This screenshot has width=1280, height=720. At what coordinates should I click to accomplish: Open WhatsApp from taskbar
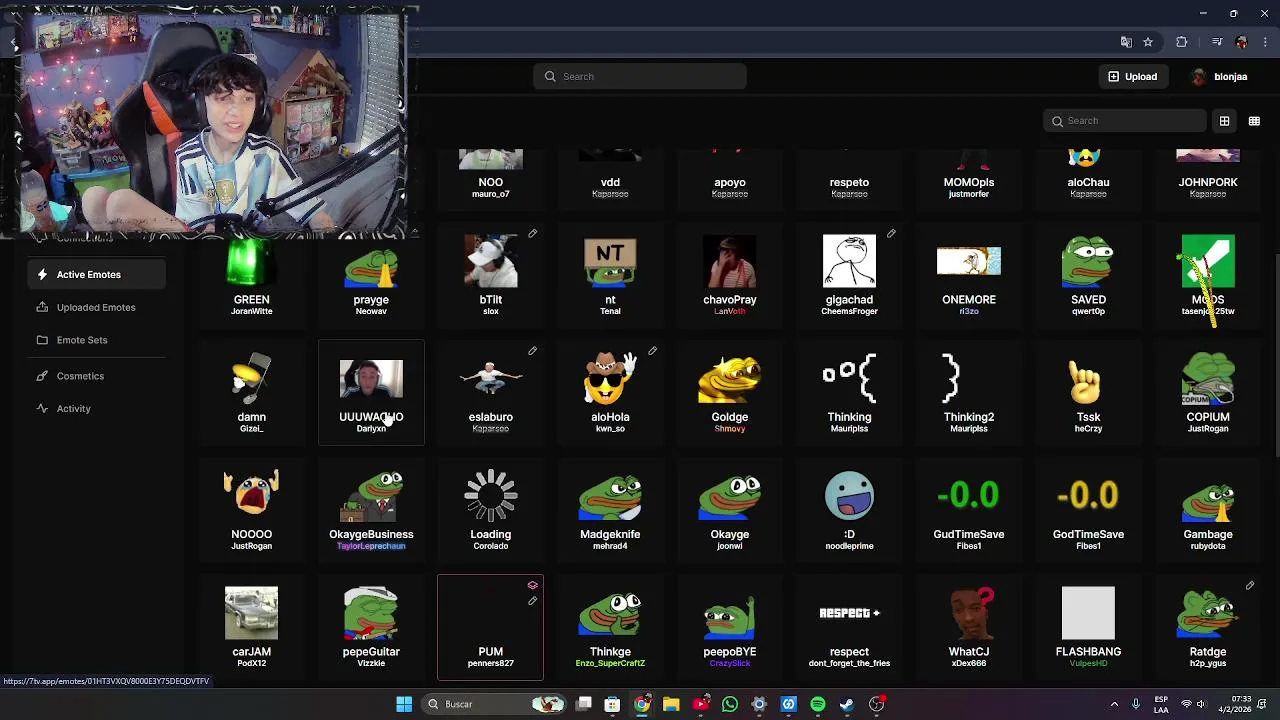(x=730, y=704)
